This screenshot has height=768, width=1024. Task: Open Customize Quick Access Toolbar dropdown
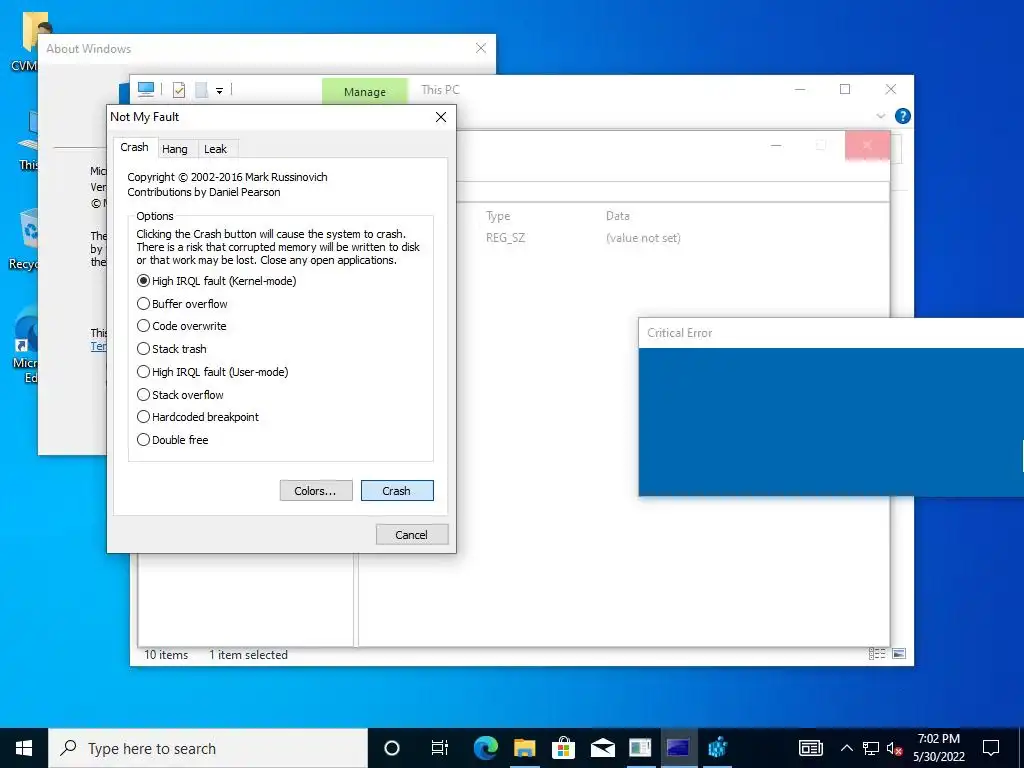pyautogui.click(x=219, y=91)
